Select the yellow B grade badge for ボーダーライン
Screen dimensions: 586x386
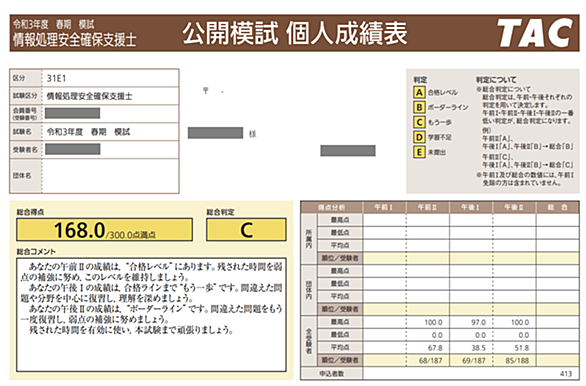[419, 107]
